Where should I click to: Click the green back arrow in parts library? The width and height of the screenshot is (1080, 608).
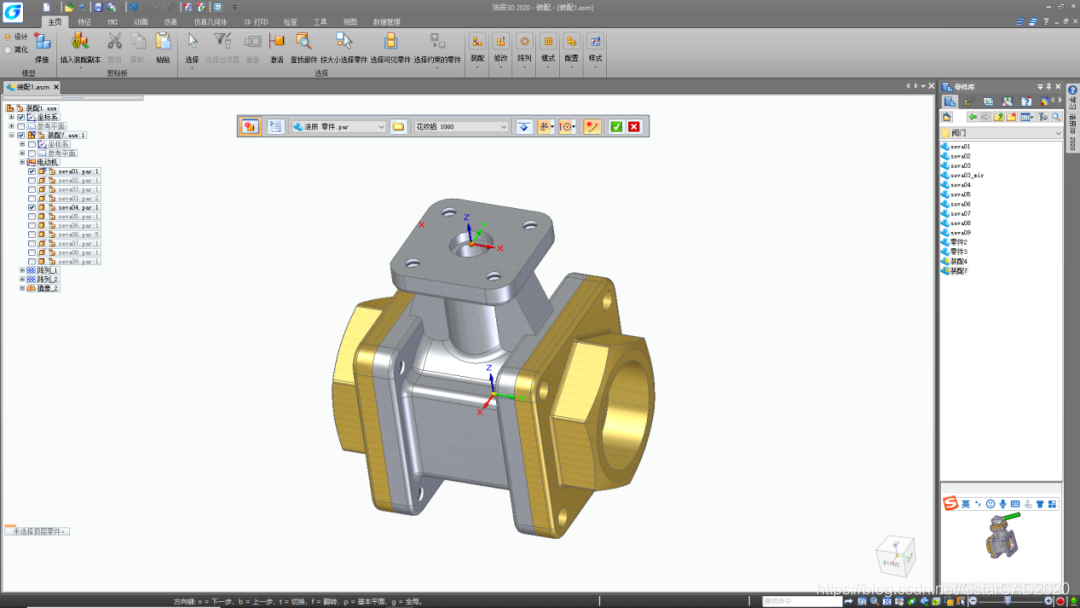[x=972, y=117]
